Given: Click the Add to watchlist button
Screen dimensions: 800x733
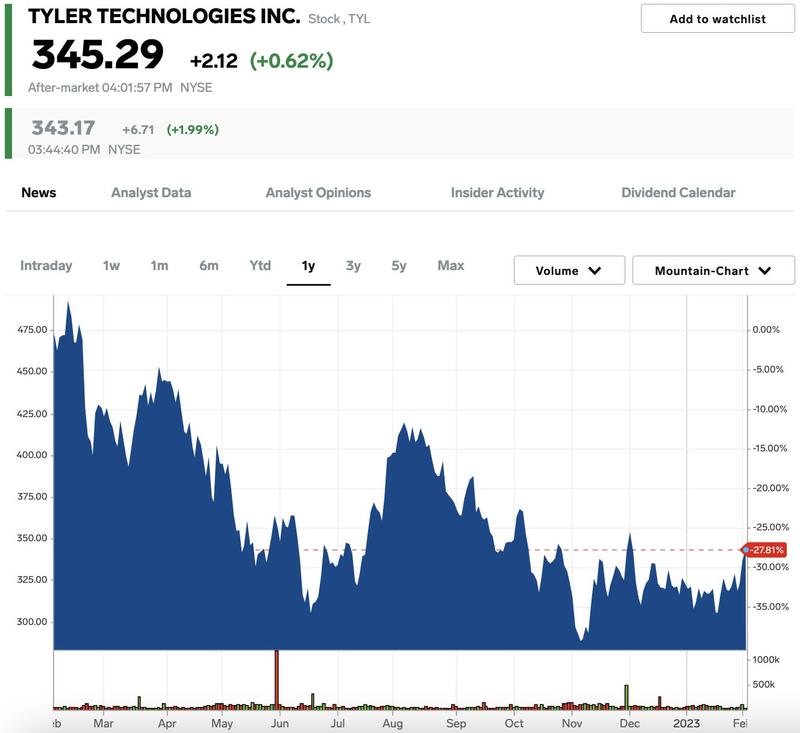Looking at the screenshot, I should 717,19.
